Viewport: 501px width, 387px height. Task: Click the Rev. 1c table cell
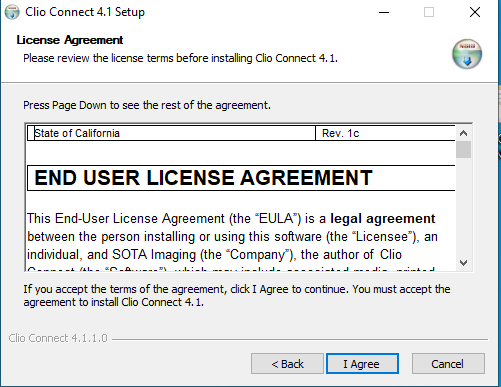385,133
